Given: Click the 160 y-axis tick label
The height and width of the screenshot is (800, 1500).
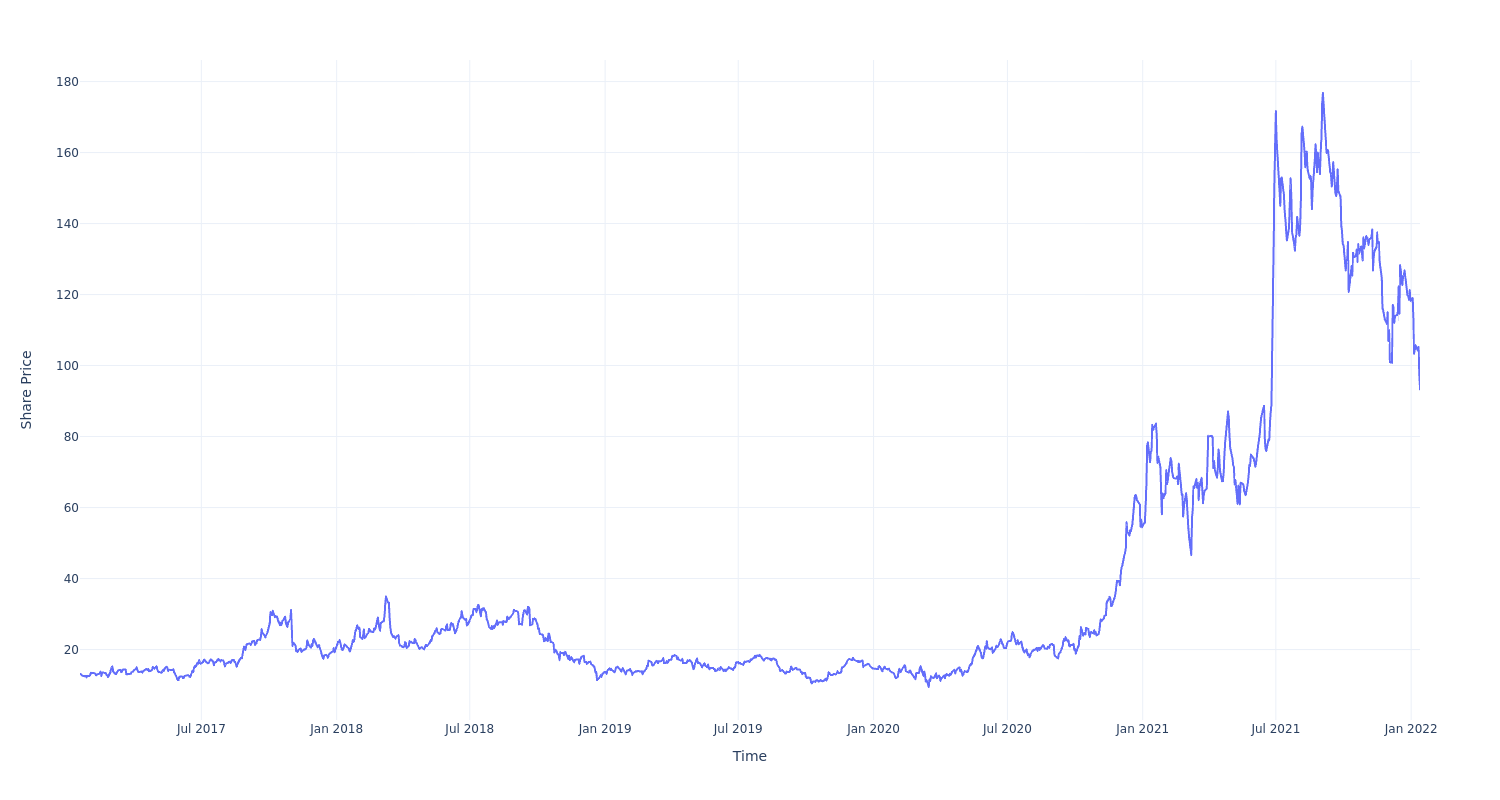Looking at the screenshot, I should point(67,152).
